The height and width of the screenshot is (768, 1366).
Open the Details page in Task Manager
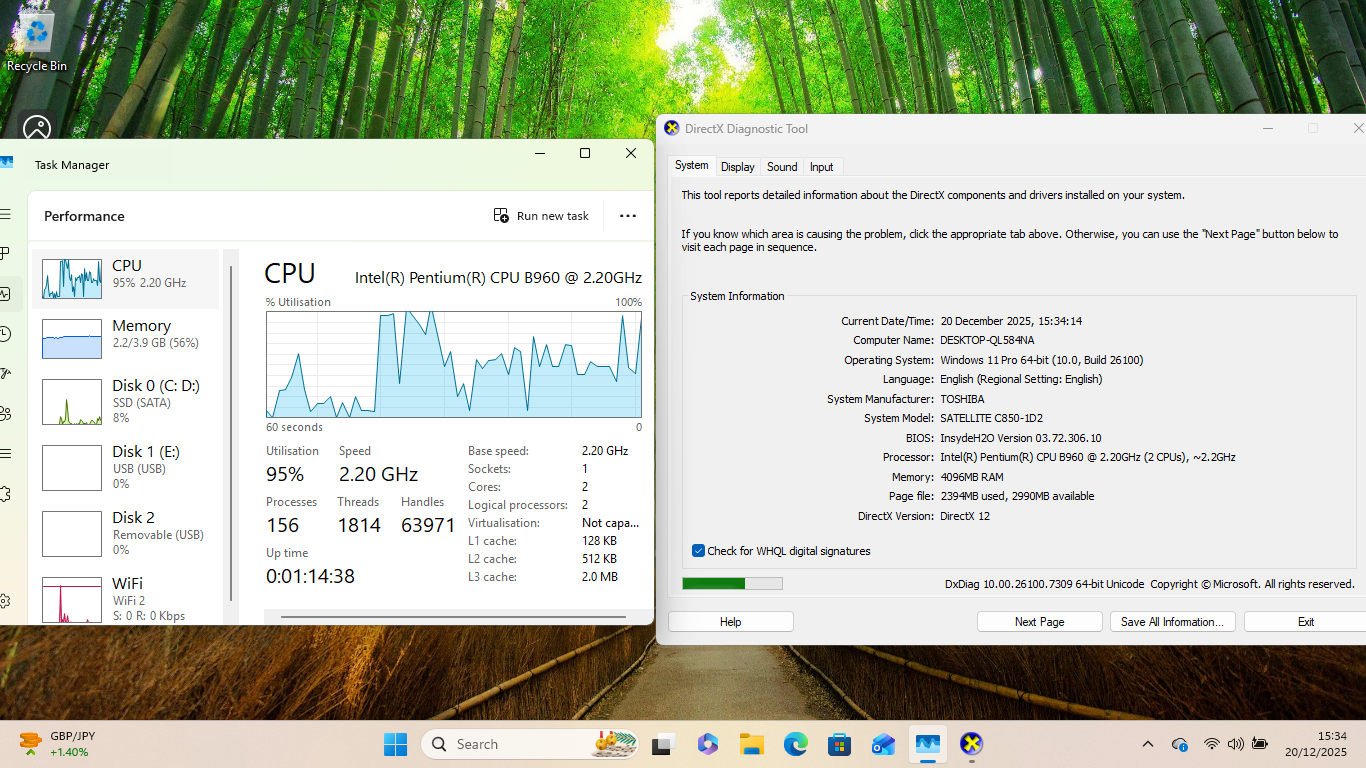[x=8, y=453]
